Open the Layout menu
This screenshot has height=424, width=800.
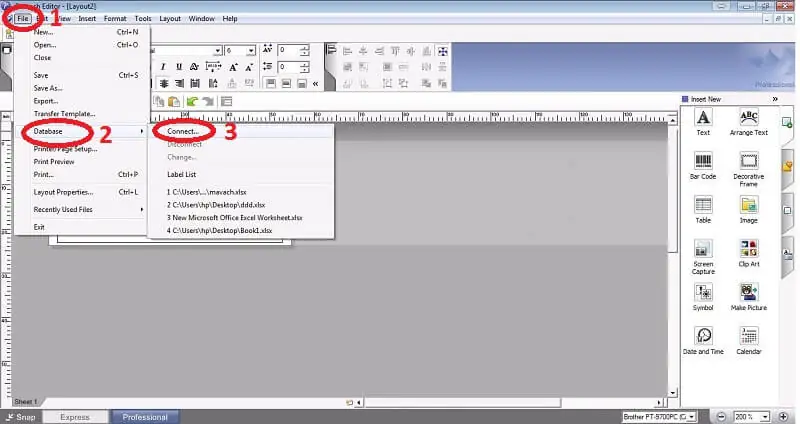point(170,18)
